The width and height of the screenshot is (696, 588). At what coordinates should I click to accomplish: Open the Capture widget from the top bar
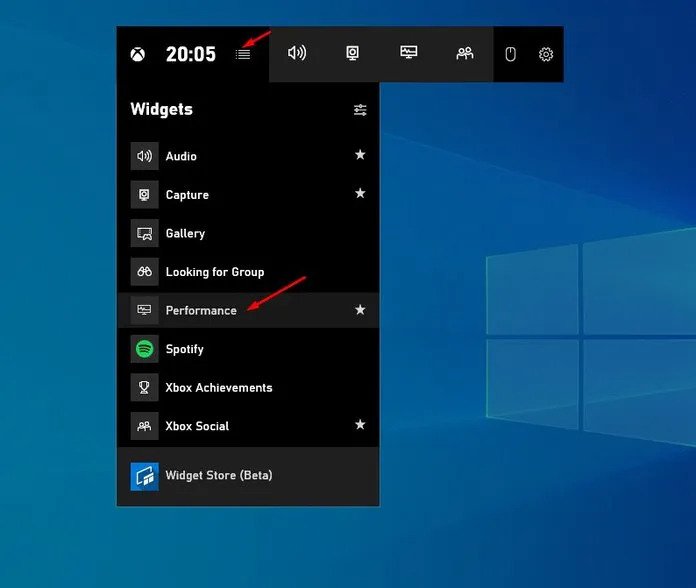(x=352, y=53)
